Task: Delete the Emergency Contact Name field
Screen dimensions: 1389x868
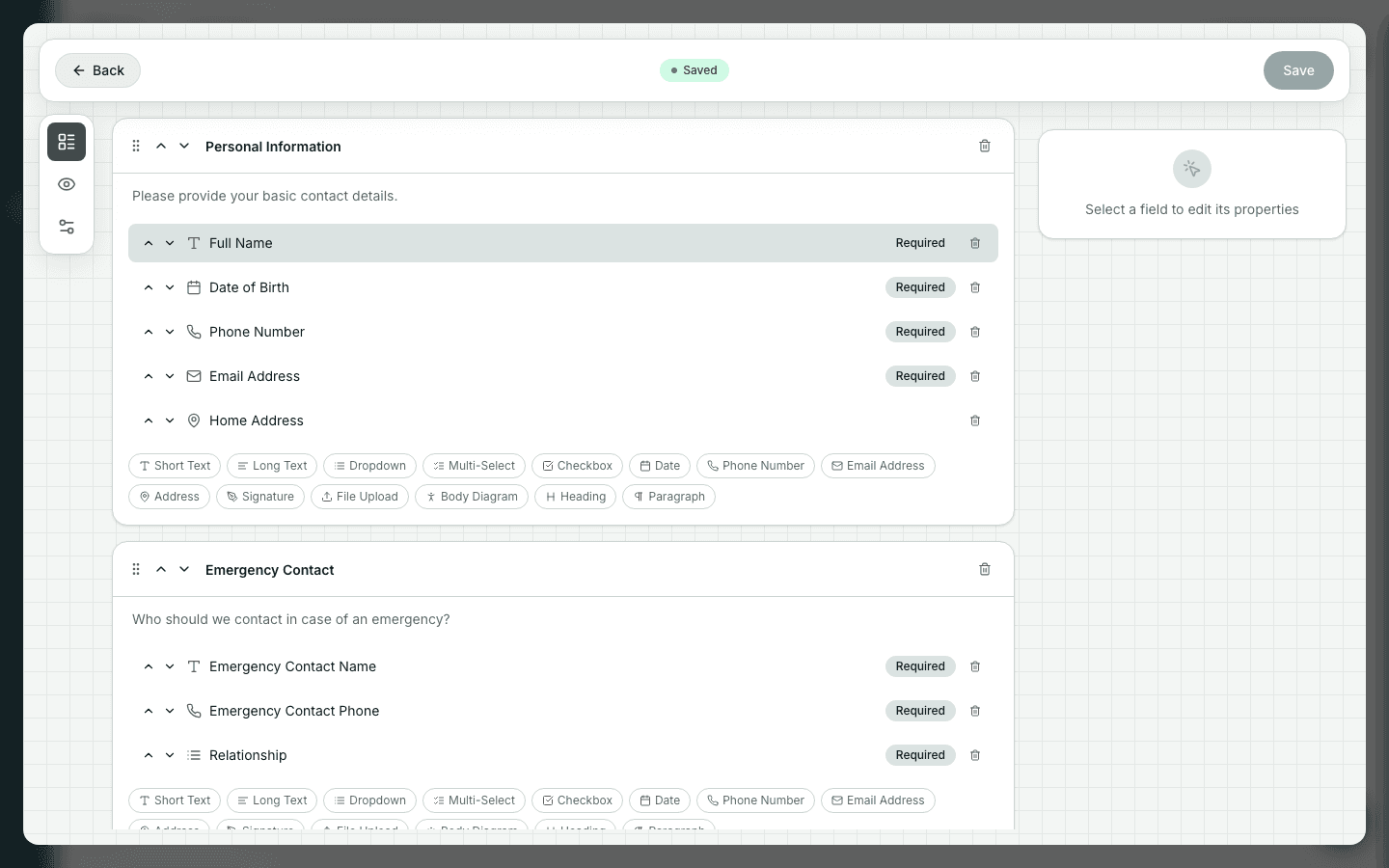Action: (975, 666)
